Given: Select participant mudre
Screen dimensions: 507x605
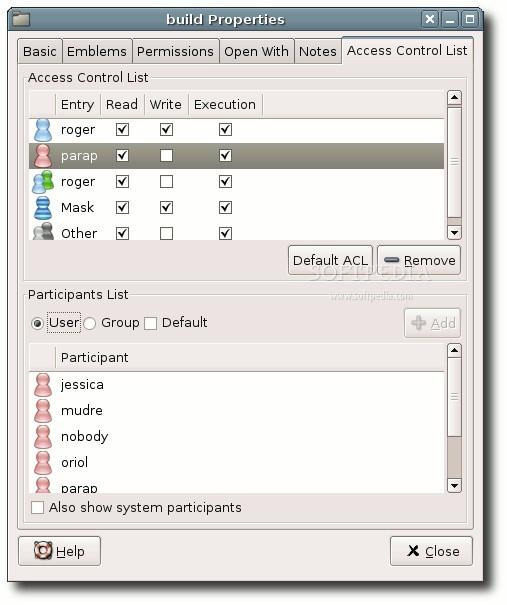Looking at the screenshot, I should coord(82,411).
